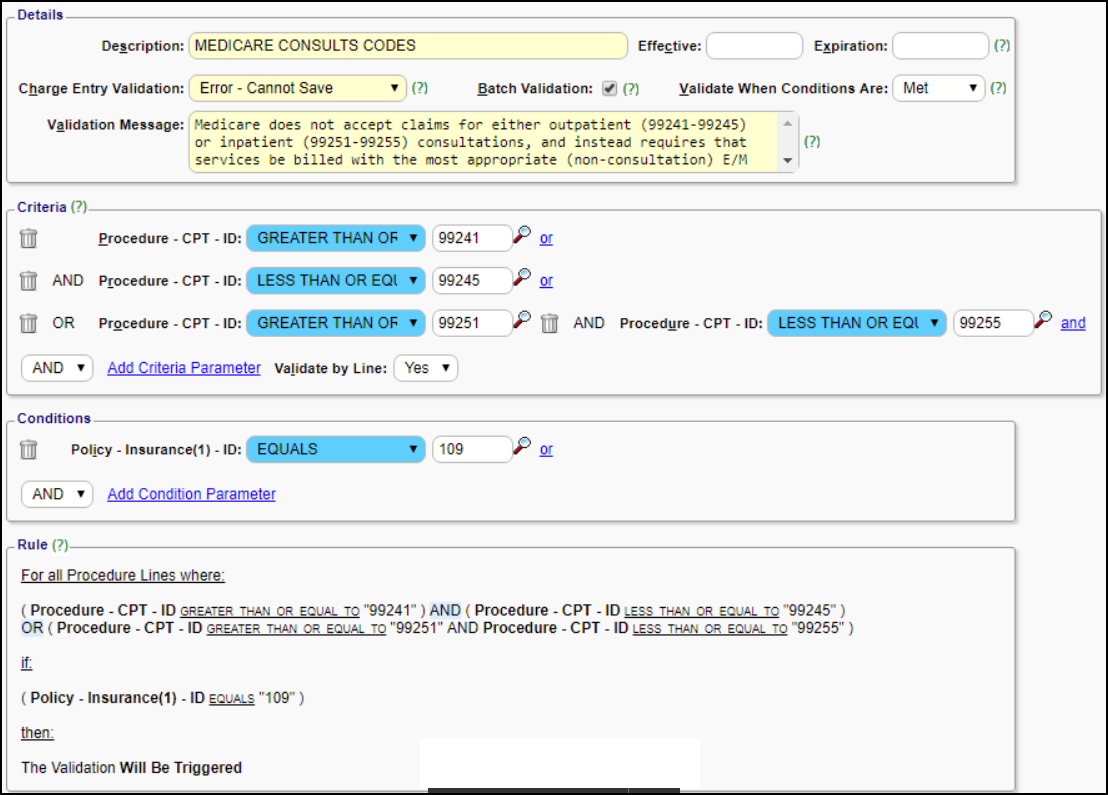
Task: Click trash icon beside AND criteria row
Action: pos(29,281)
